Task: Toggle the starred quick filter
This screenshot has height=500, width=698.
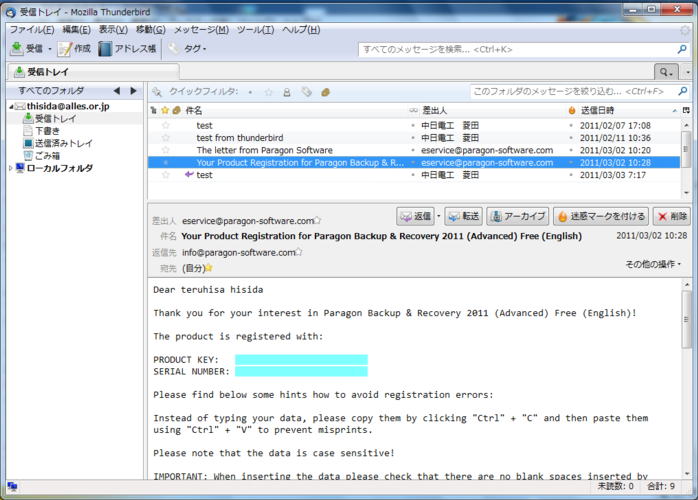Action: [x=268, y=92]
